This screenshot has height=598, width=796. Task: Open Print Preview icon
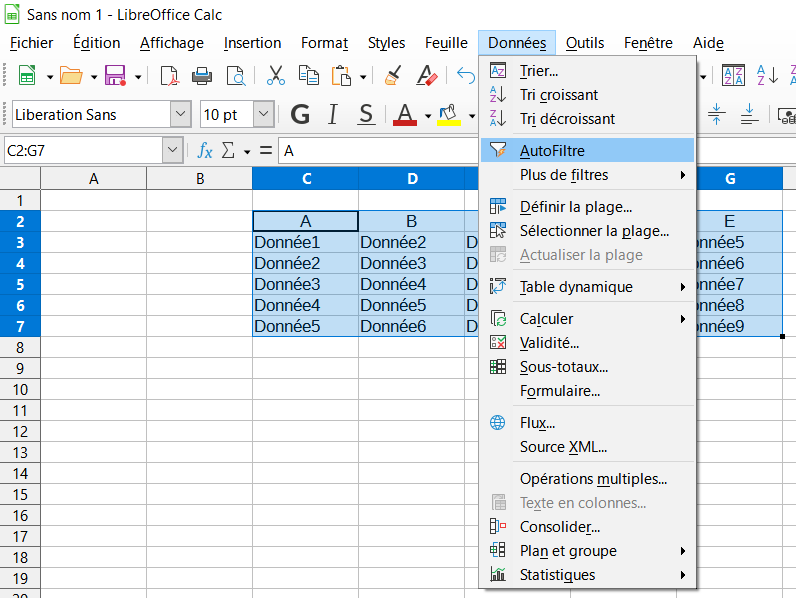tap(236, 76)
